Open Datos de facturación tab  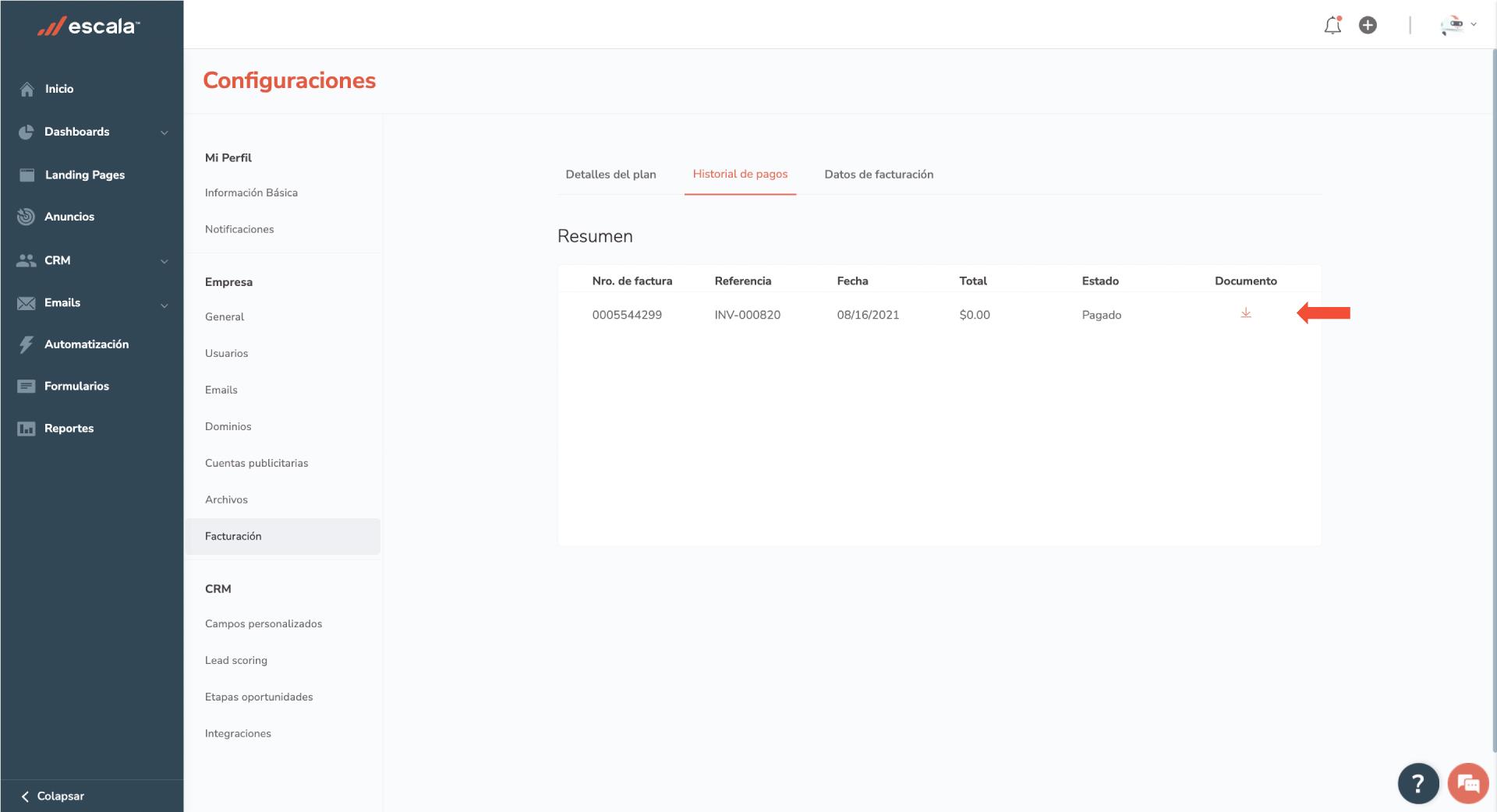pyautogui.click(x=879, y=175)
